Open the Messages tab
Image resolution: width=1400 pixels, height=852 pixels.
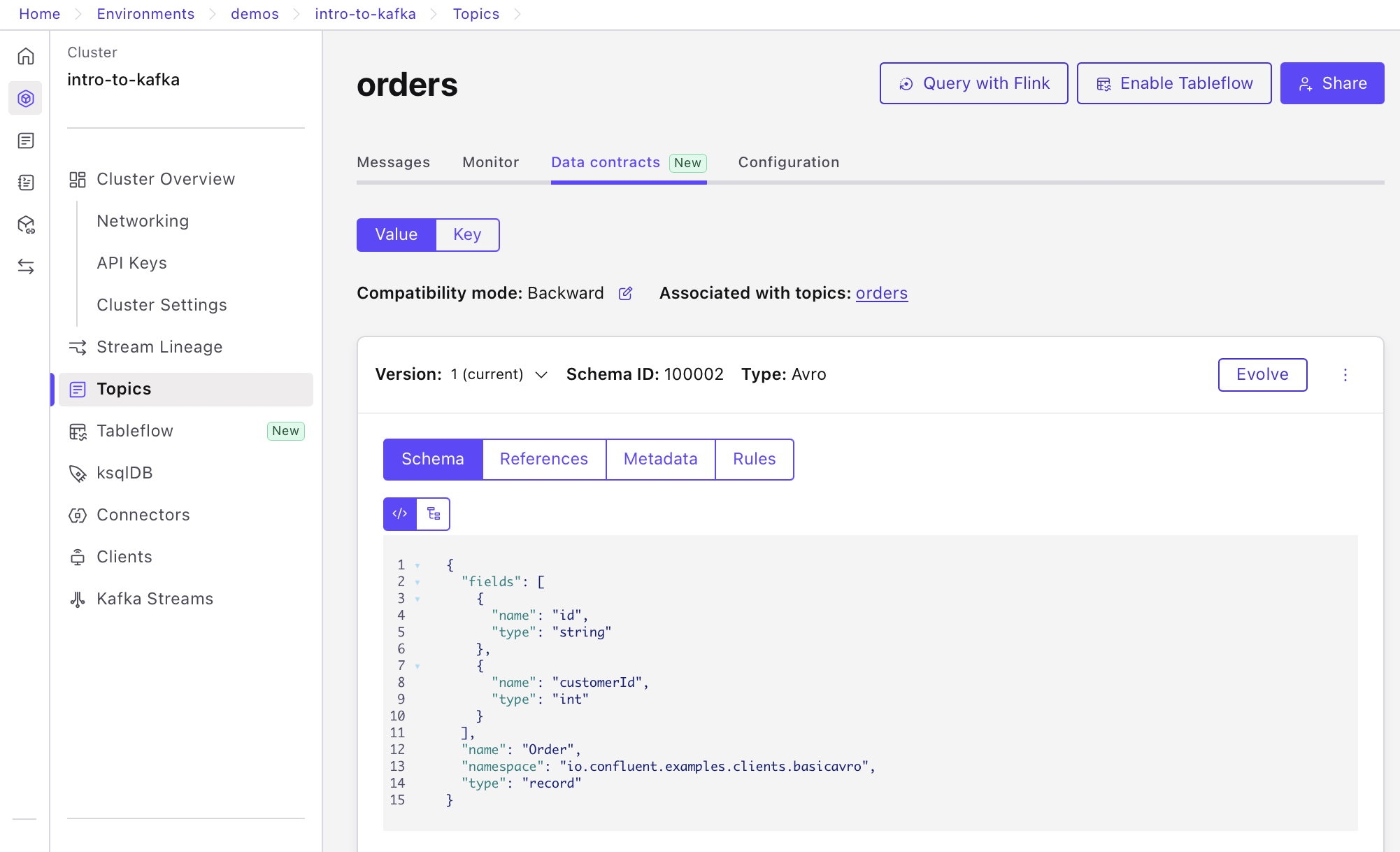393,162
